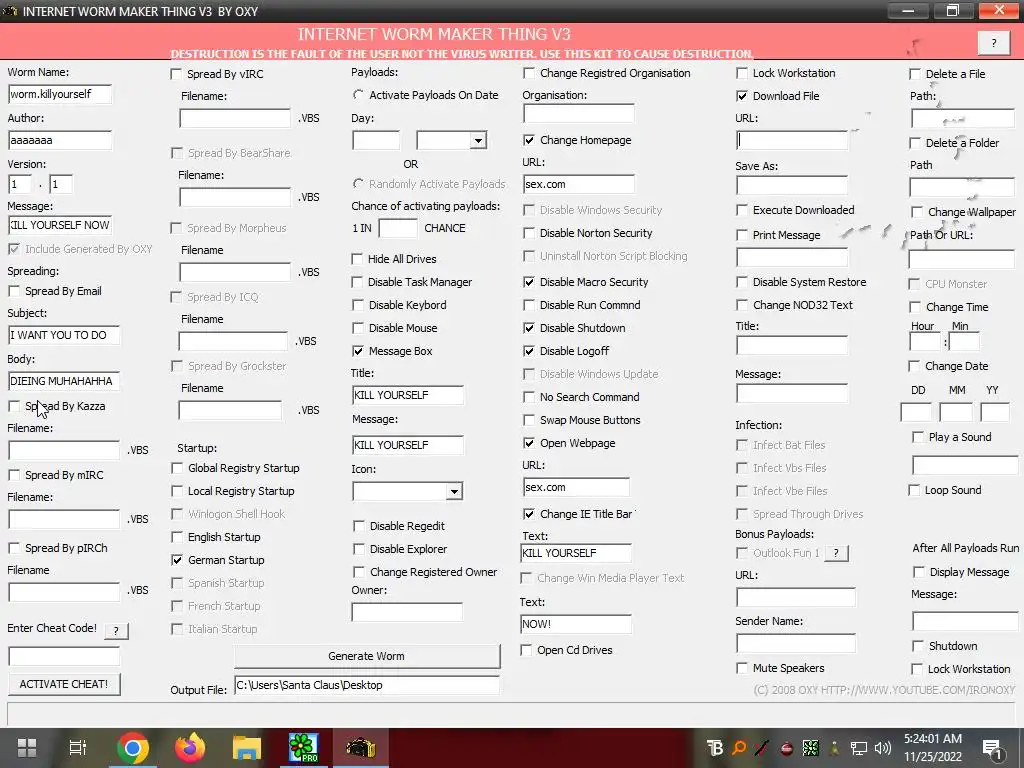Click the Chance 1 IN input field
The height and width of the screenshot is (768, 1024).
pos(398,228)
